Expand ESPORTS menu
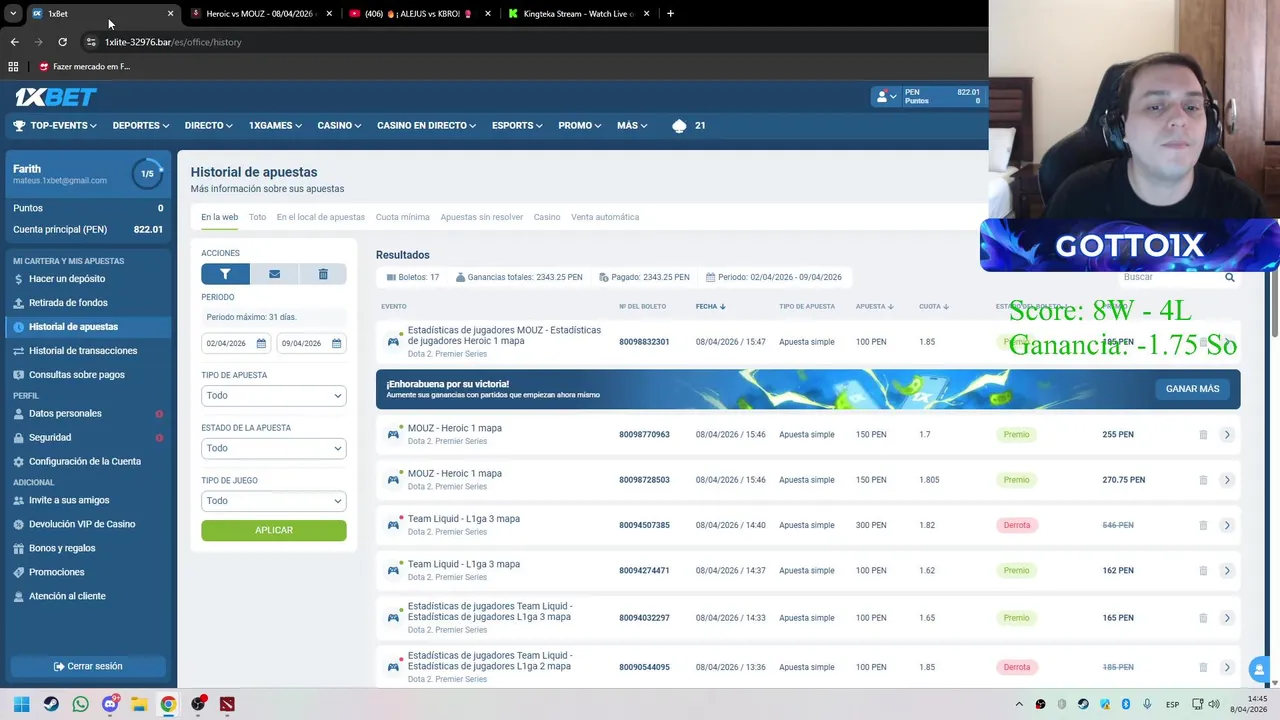Viewport: 1280px width, 720px height. (x=517, y=126)
